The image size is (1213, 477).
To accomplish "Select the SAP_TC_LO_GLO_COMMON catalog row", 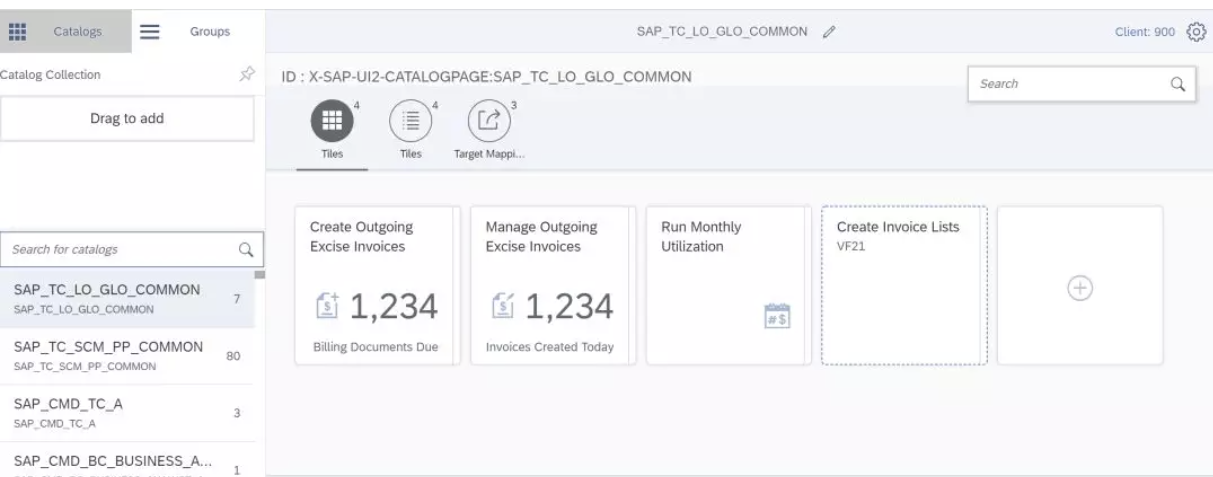I will pyautogui.click(x=127, y=299).
